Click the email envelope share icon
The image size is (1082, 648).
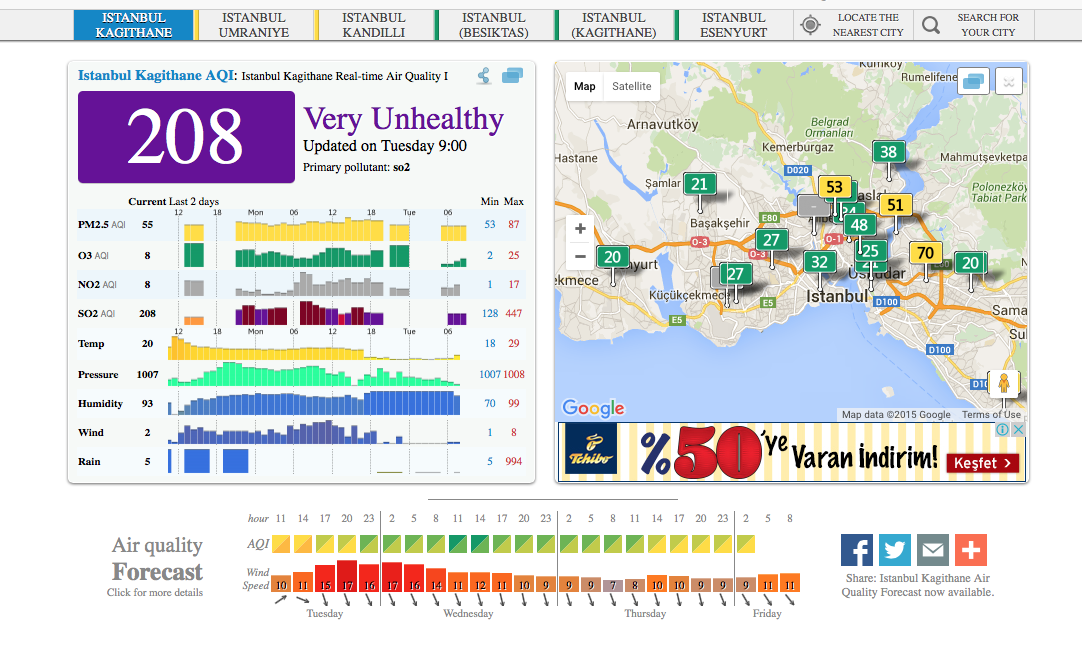click(933, 550)
